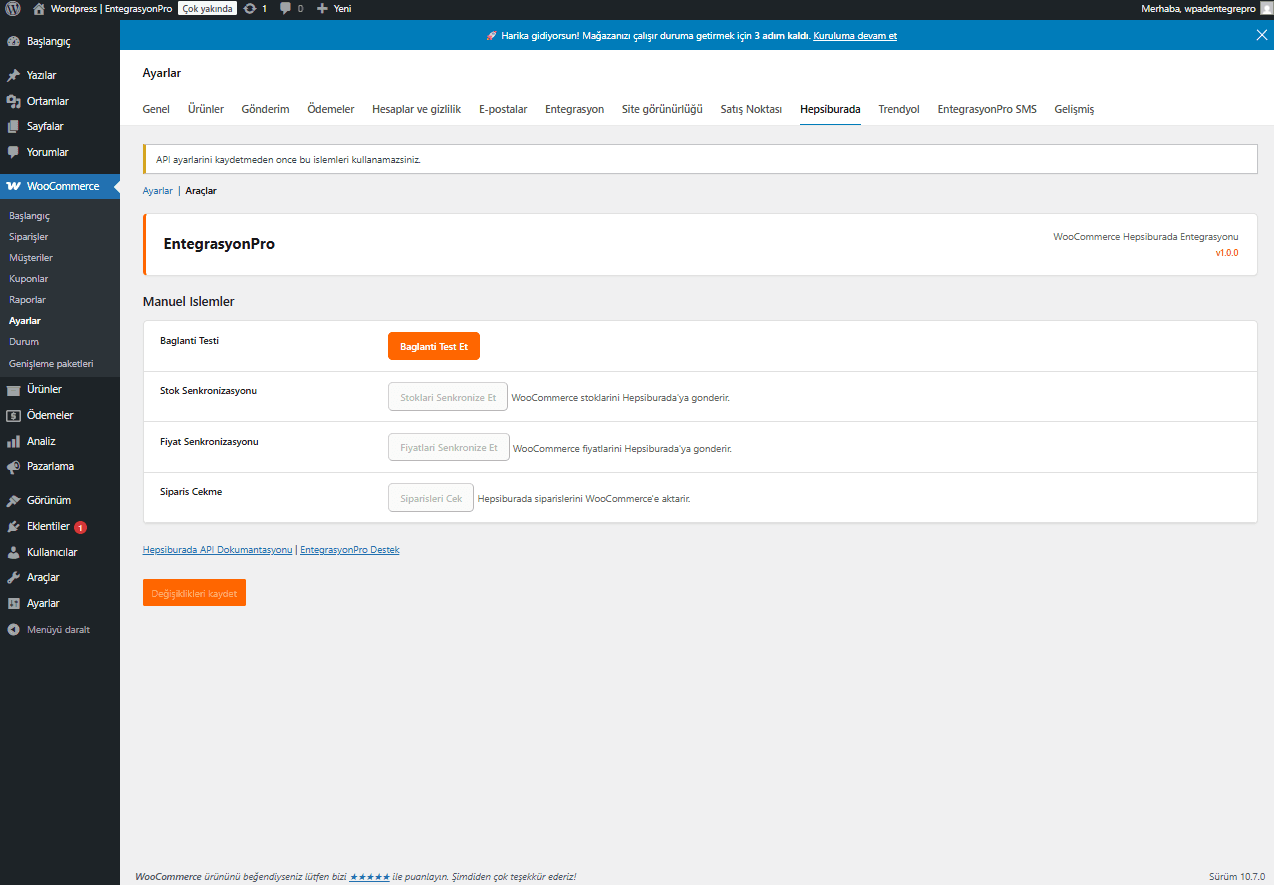
Task: Click the Kullanıcılar person icon
Action: (x=13, y=553)
